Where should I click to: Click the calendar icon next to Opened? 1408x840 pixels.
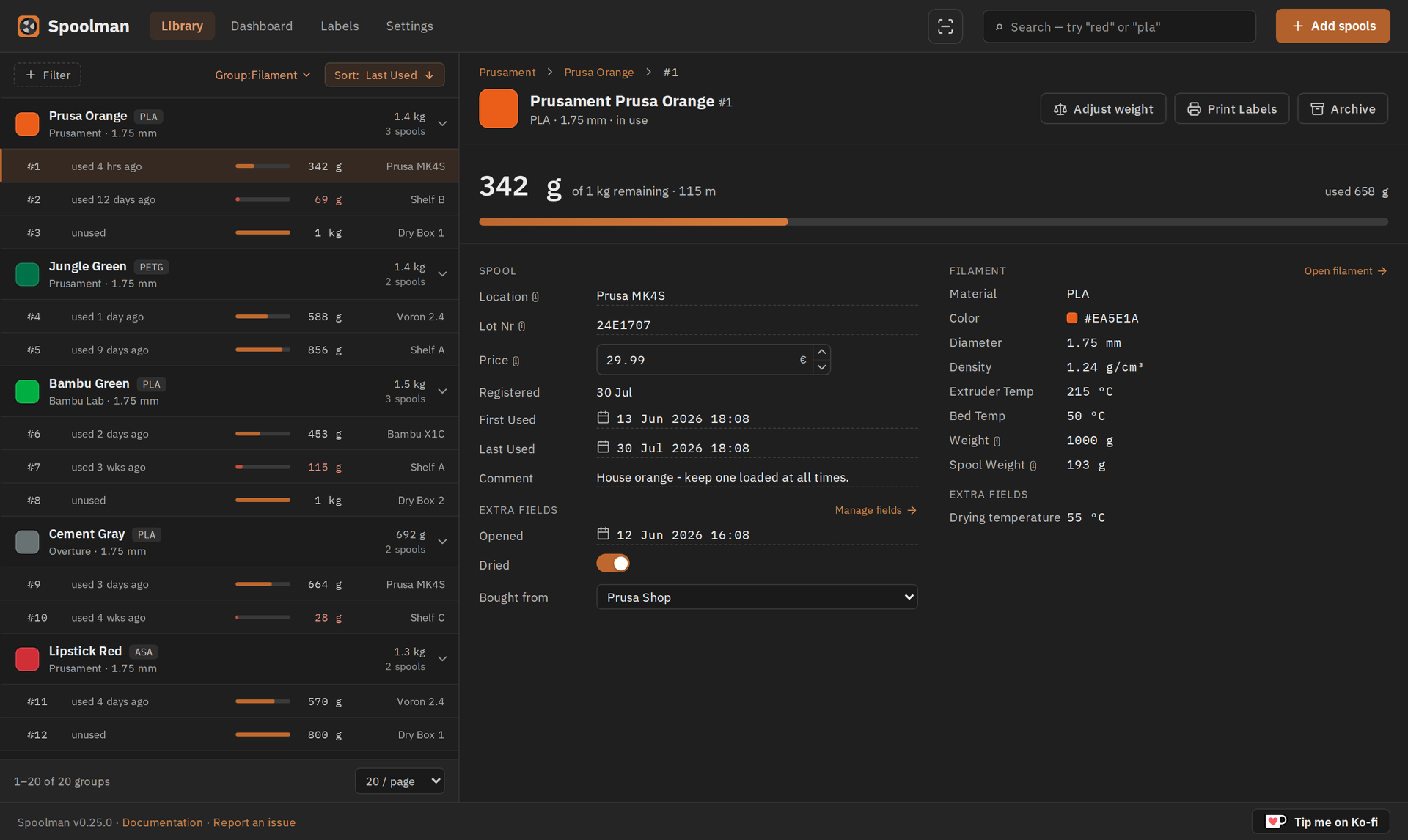click(603, 534)
